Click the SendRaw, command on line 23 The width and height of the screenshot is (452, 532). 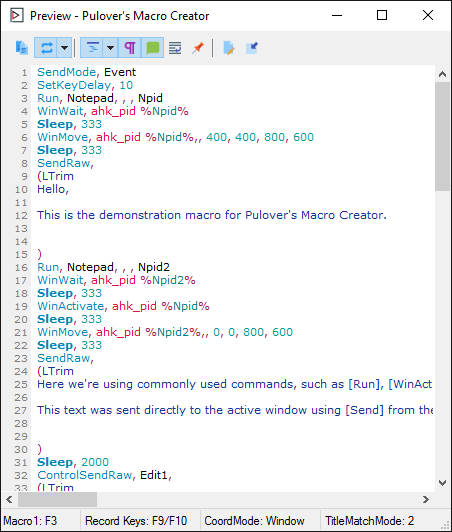[65, 358]
